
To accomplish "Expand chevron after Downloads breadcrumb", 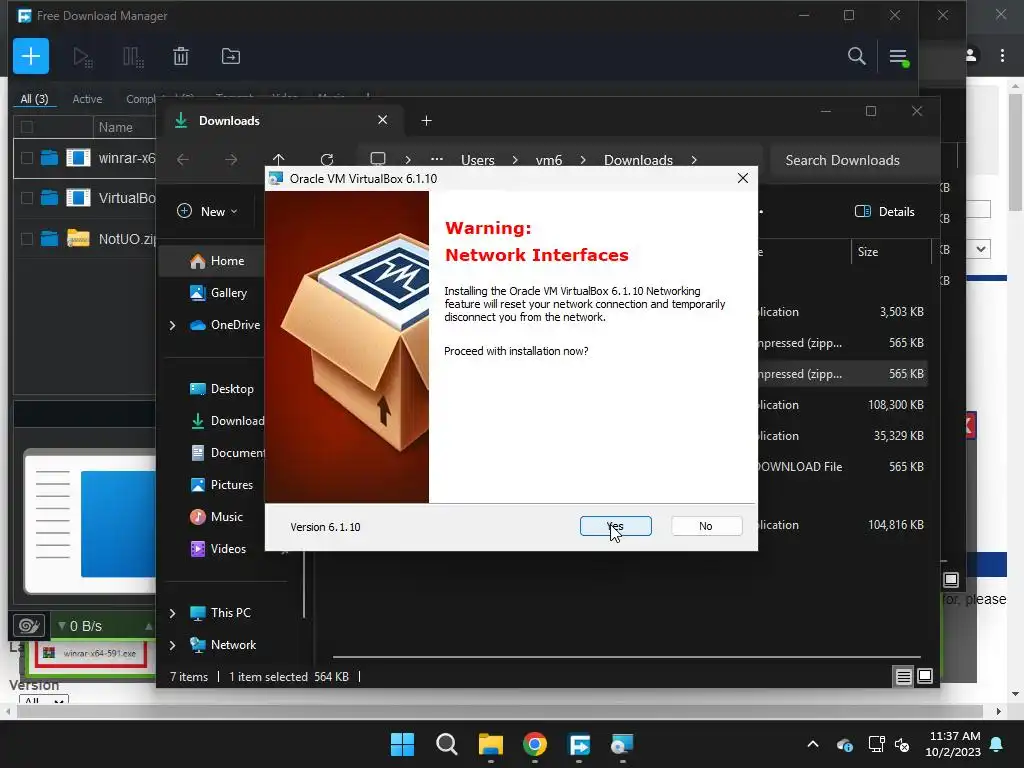I will tap(694, 160).
